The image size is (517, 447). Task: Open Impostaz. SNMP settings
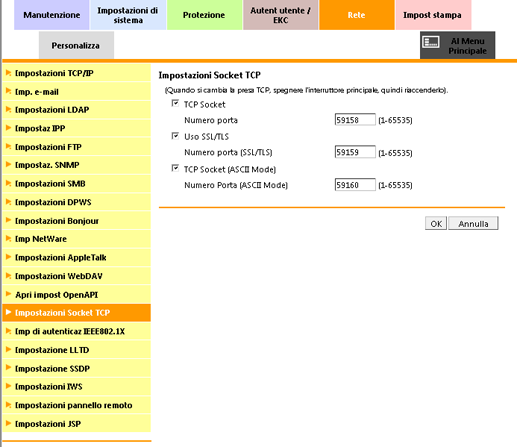tap(76, 165)
